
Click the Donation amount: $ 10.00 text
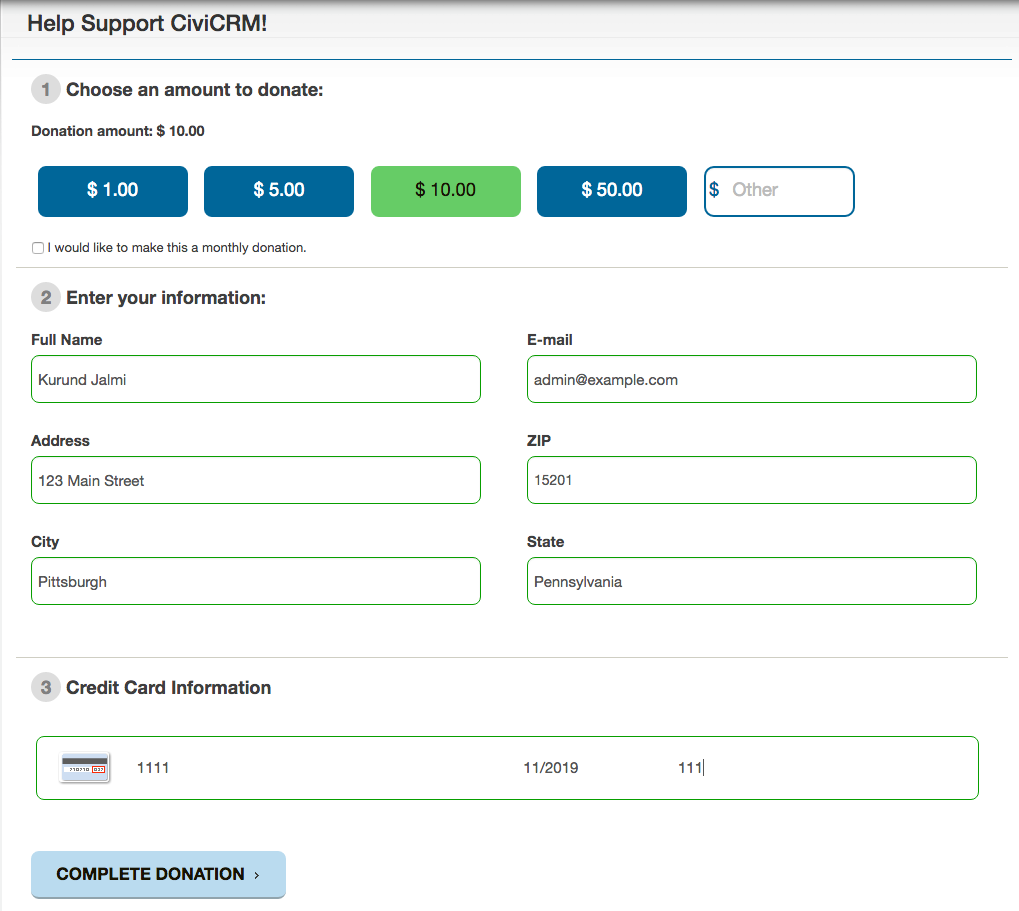point(118,131)
